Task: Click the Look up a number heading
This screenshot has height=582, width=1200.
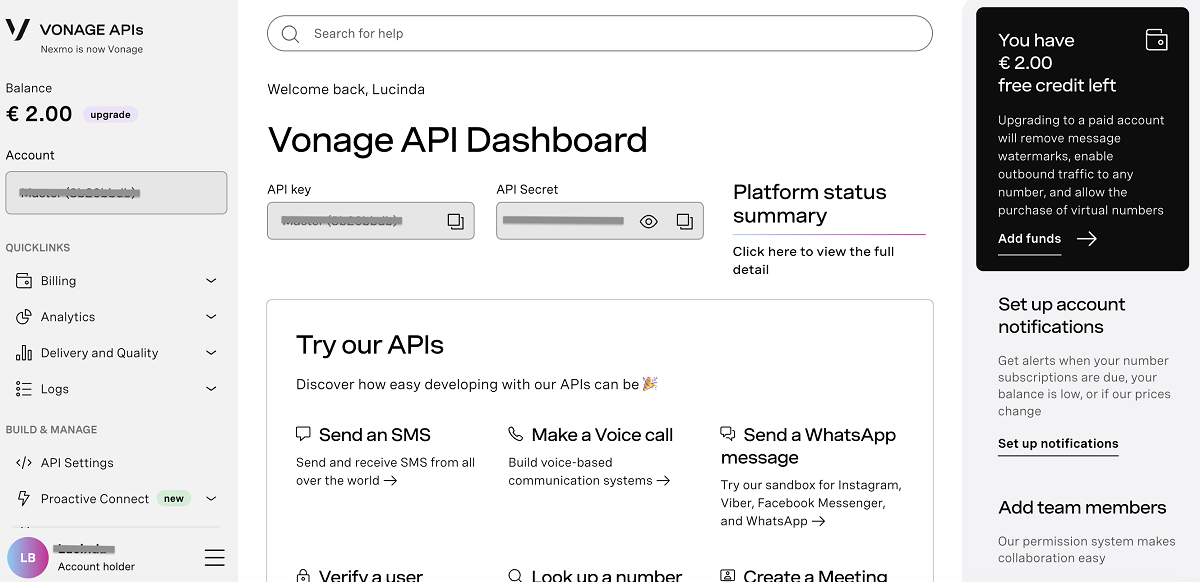Action: (x=607, y=576)
